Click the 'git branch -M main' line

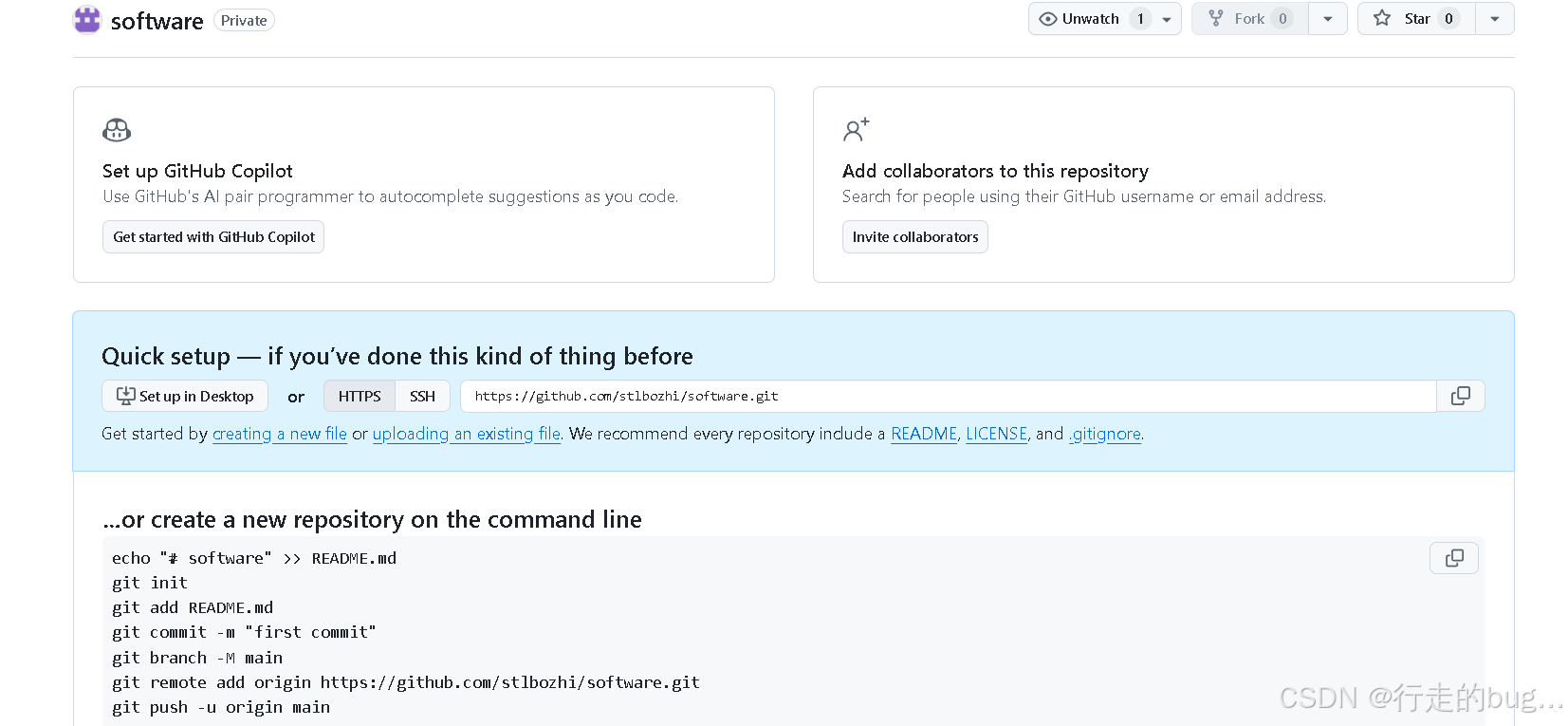pos(197,658)
